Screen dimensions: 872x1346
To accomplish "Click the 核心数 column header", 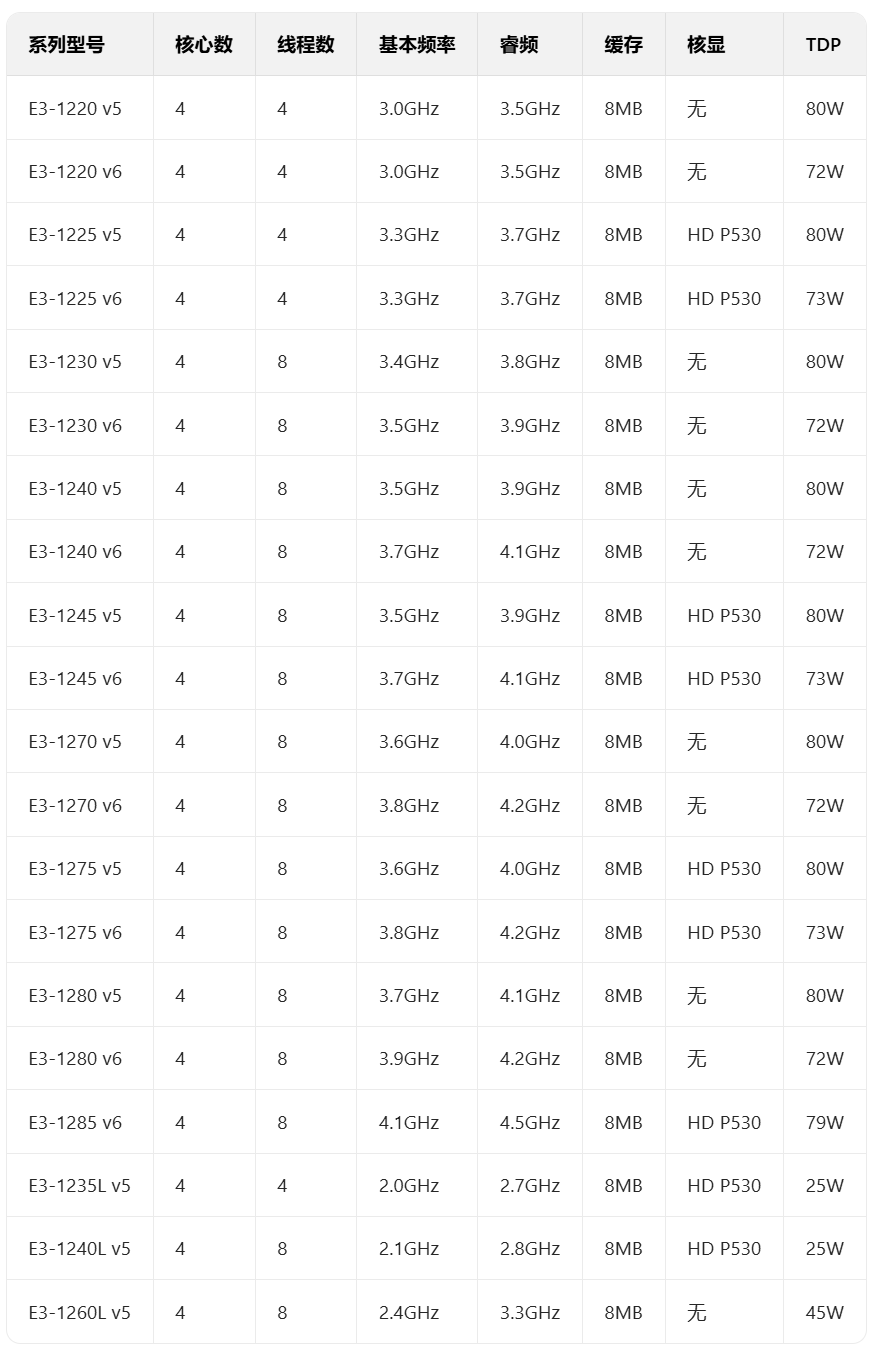I will pyautogui.click(x=204, y=44).
